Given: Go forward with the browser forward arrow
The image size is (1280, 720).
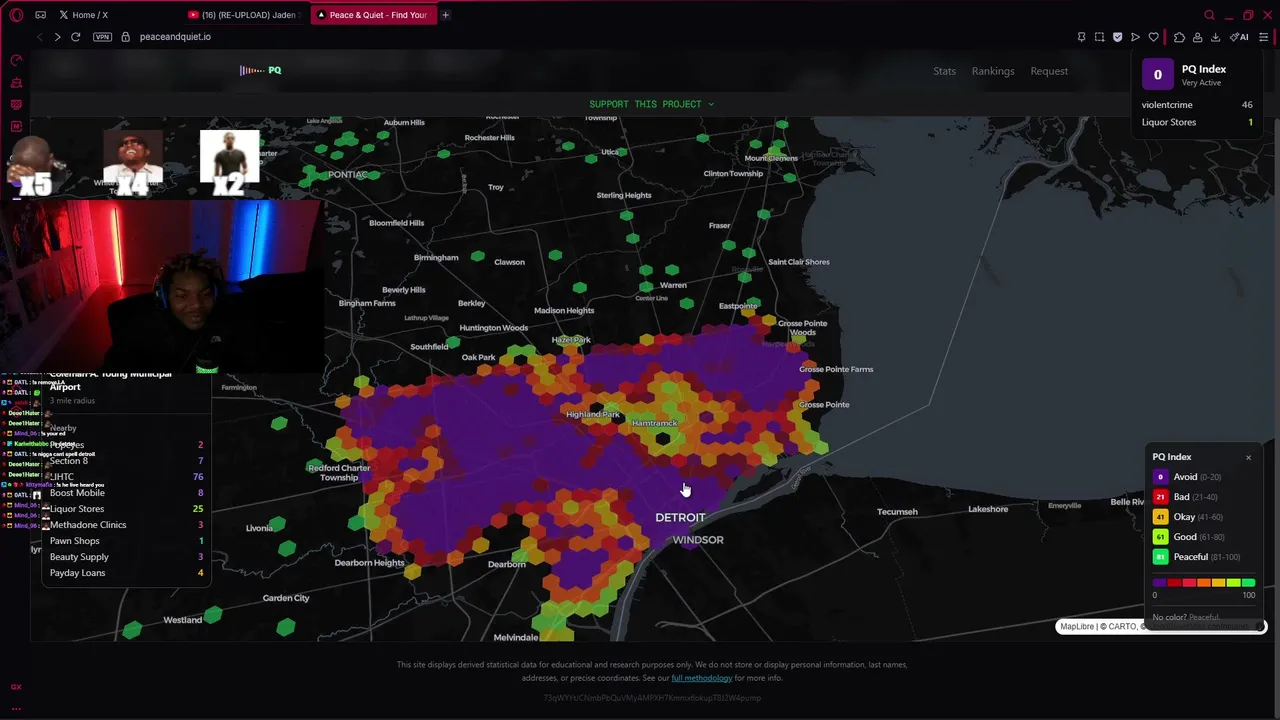Looking at the screenshot, I should click(x=57, y=37).
